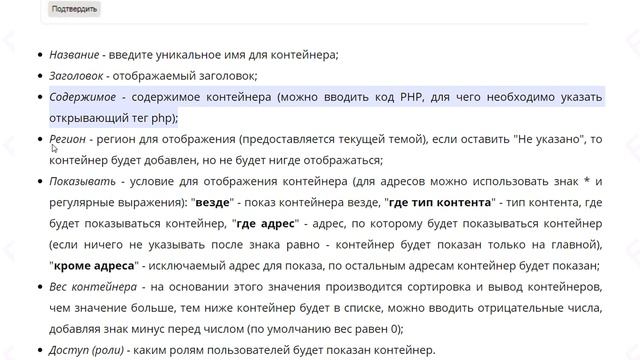640x360 pixels.
Task: Click text введите уникальное имя для контейнера
Action: pos(222,55)
